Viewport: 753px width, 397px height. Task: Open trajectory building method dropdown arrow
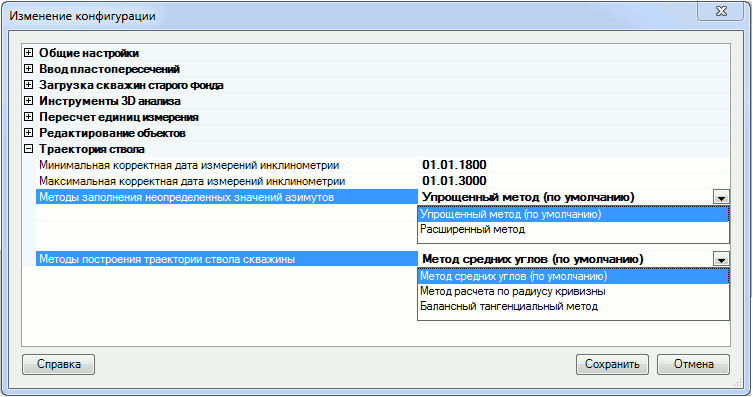click(721, 259)
